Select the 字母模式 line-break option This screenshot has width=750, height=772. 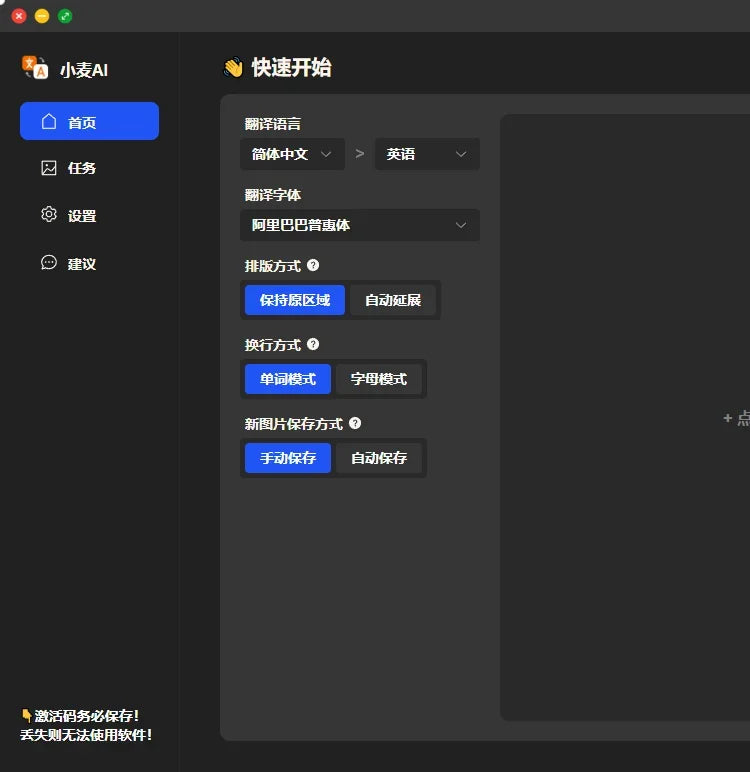pos(378,379)
